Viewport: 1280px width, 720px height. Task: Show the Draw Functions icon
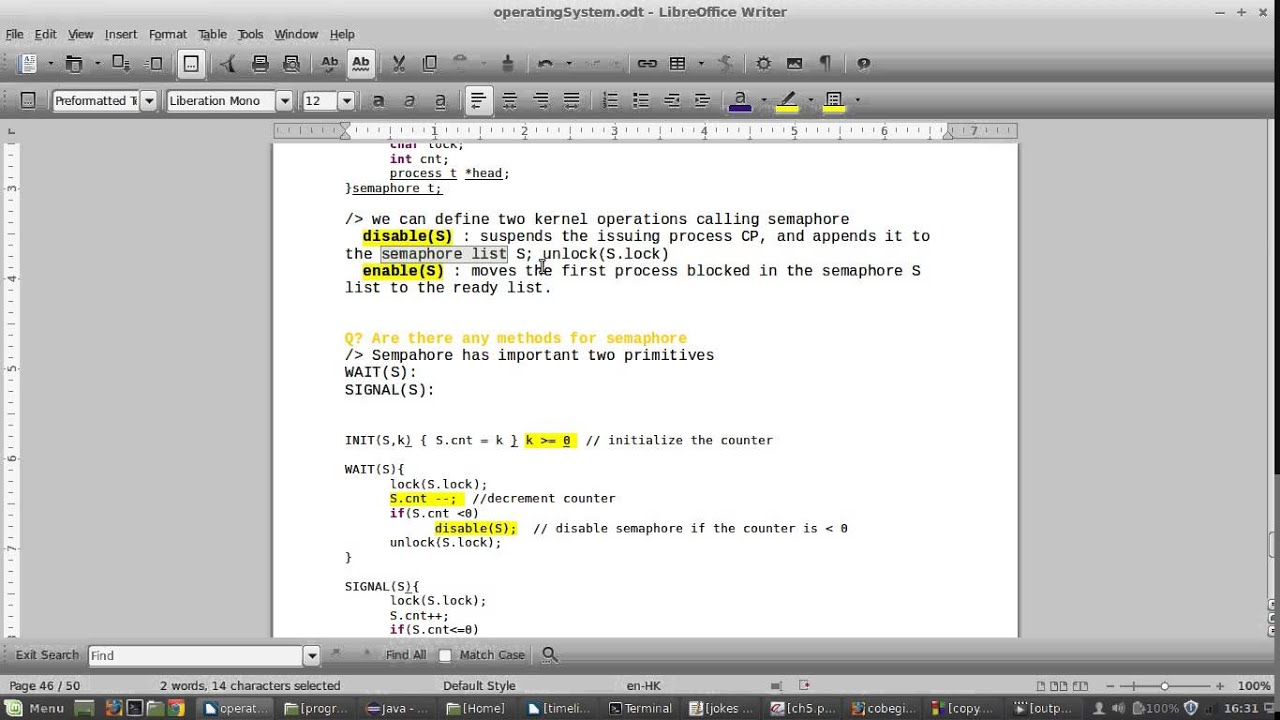click(x=726, y=64)
